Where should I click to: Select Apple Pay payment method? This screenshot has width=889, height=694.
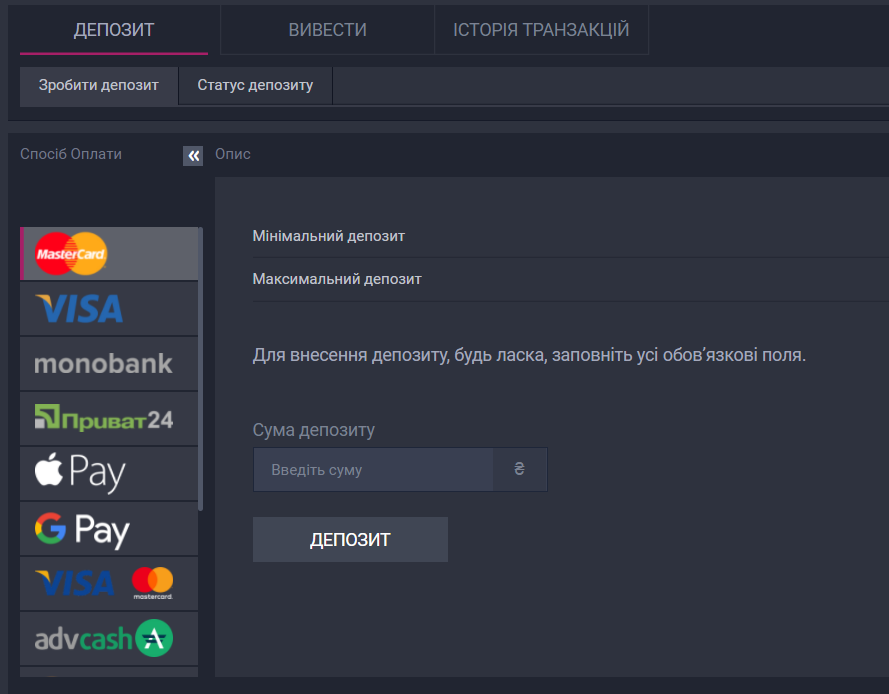pos(109,473)
